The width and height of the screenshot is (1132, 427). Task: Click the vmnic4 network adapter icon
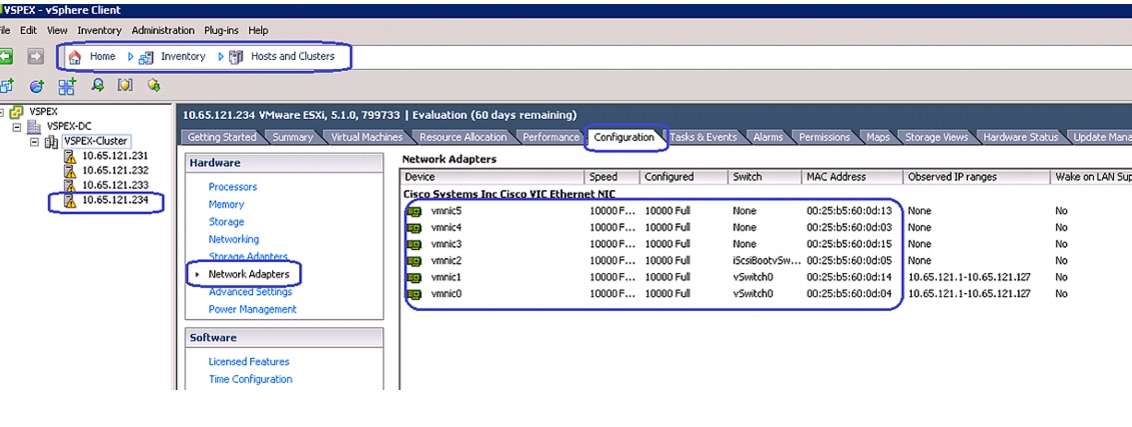click(414, 228)
